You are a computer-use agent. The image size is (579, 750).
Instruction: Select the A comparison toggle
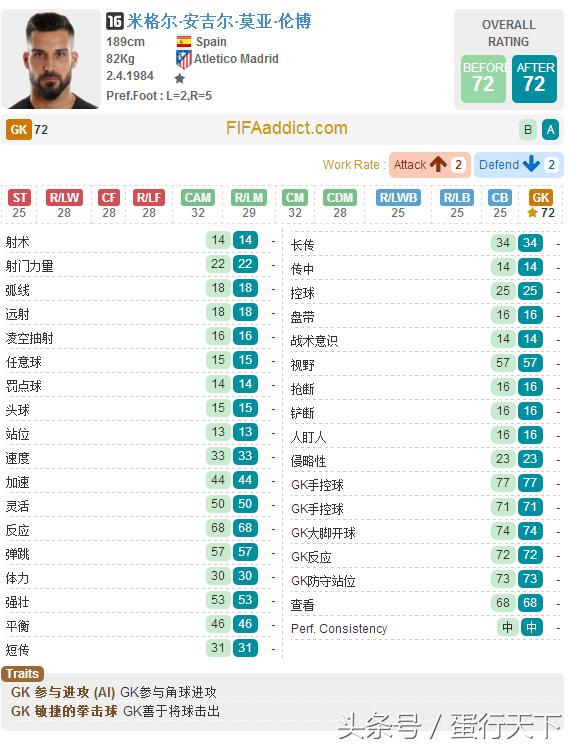point(550,130)
